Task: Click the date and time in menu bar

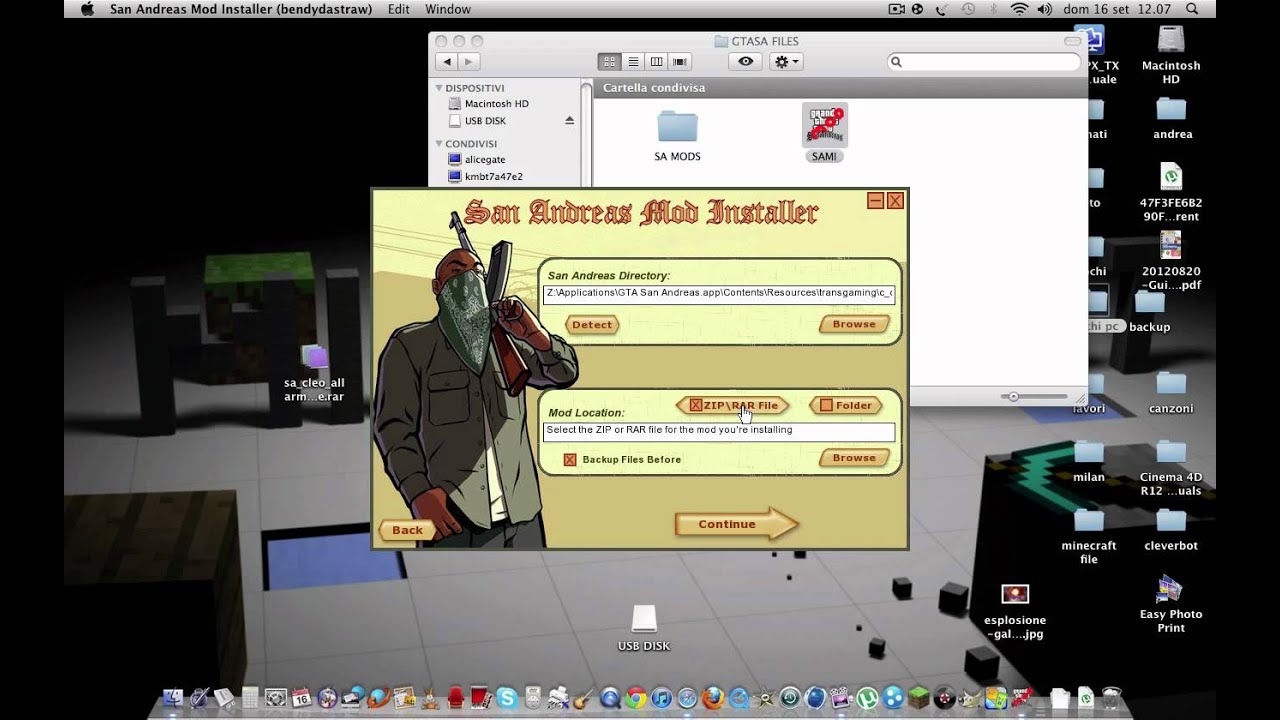Action: pyautogui.click(x=1117, y=9)
